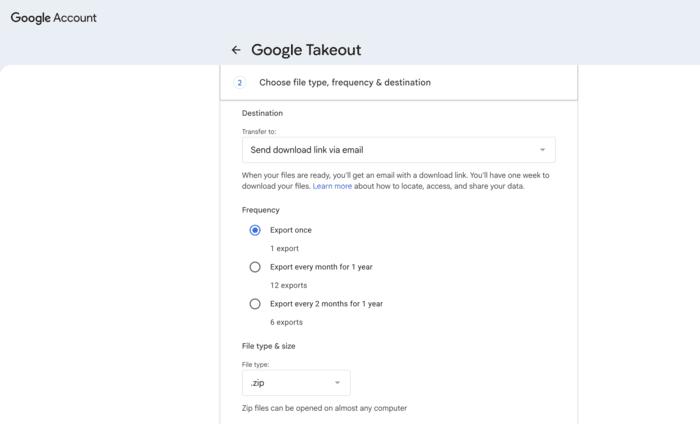Viewport: 700px width, 424px height.
Task: Open the .zip file type dropdown
Action: click(x=296, y=383)
